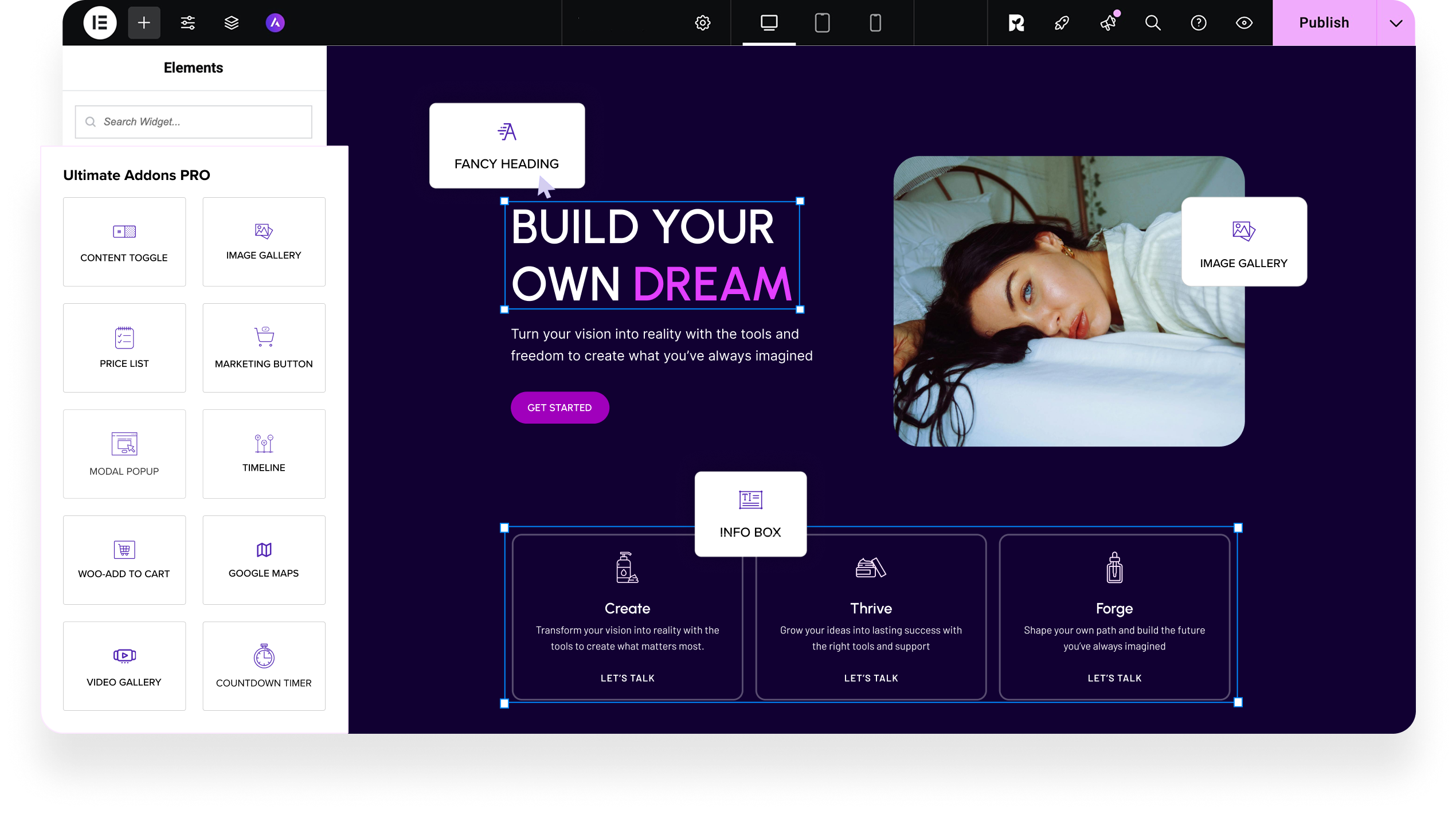Open the Finder search icon
This screenshot has height=814, width=1456.
(x=1153, y=23)
